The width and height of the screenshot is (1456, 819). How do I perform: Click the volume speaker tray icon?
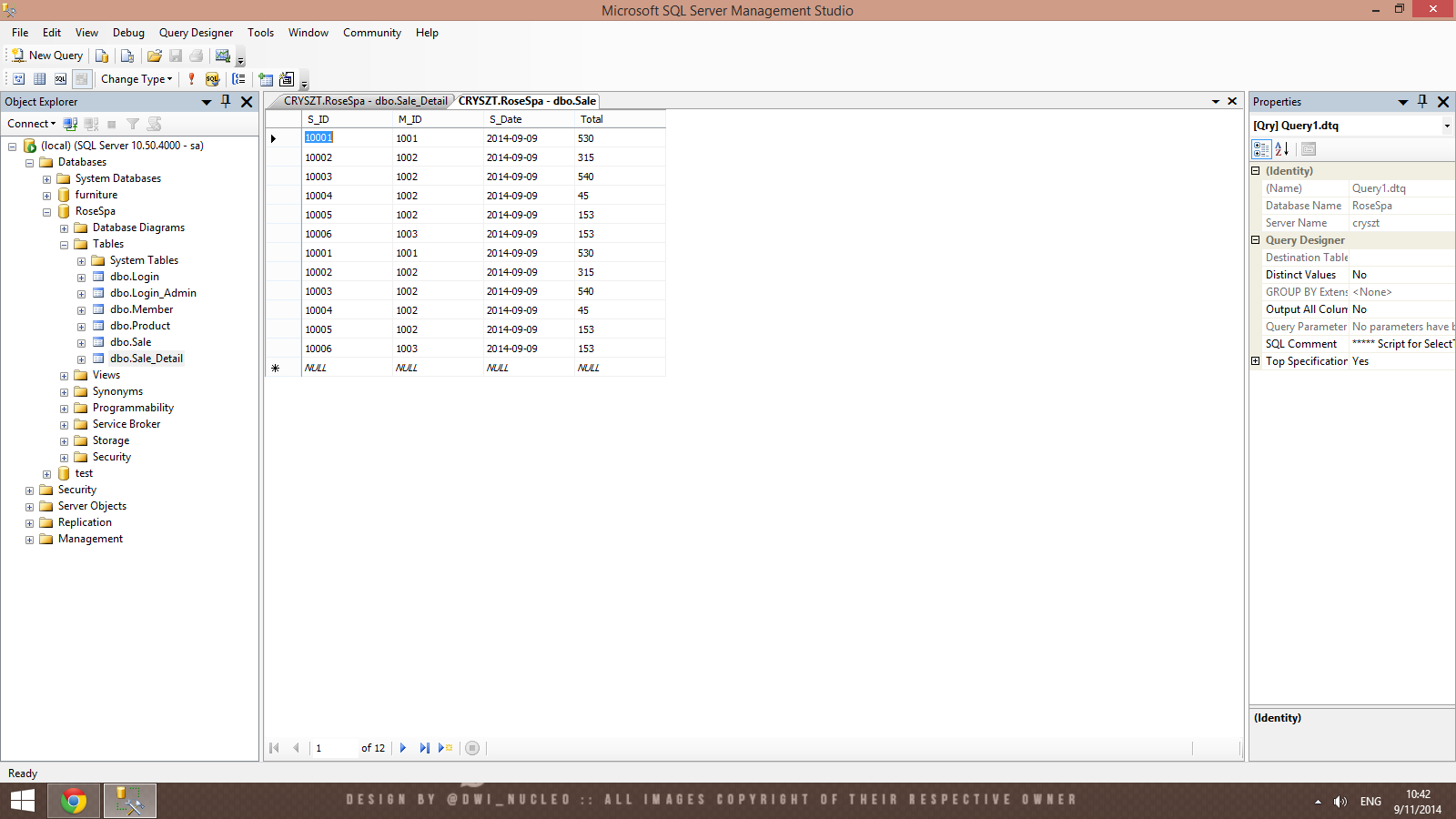[x=1340, y=802]
